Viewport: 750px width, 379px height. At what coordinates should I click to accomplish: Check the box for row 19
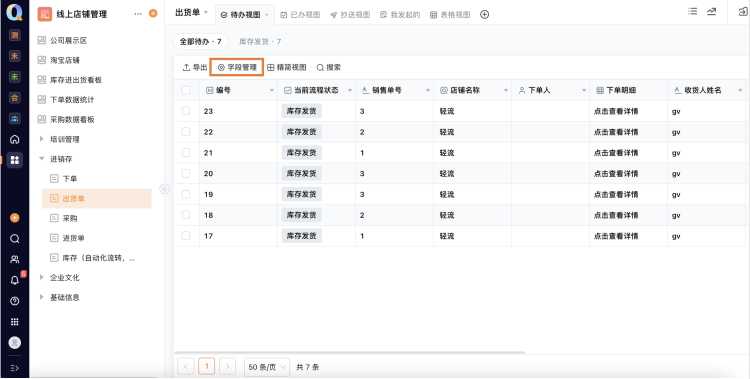(x=186, y=194)
